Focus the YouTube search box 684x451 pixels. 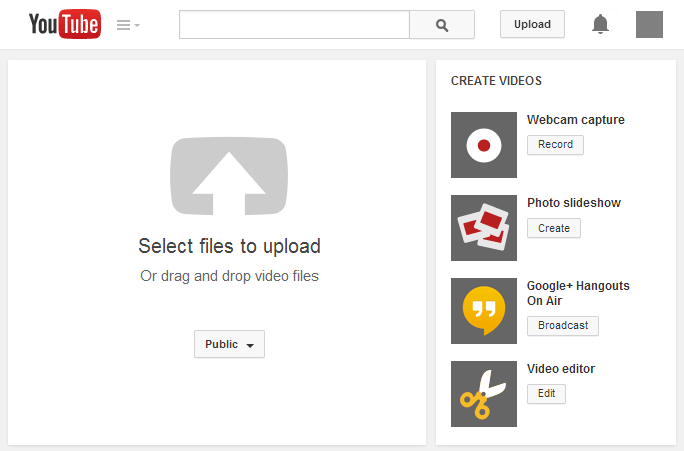click(x=294, y=25)
